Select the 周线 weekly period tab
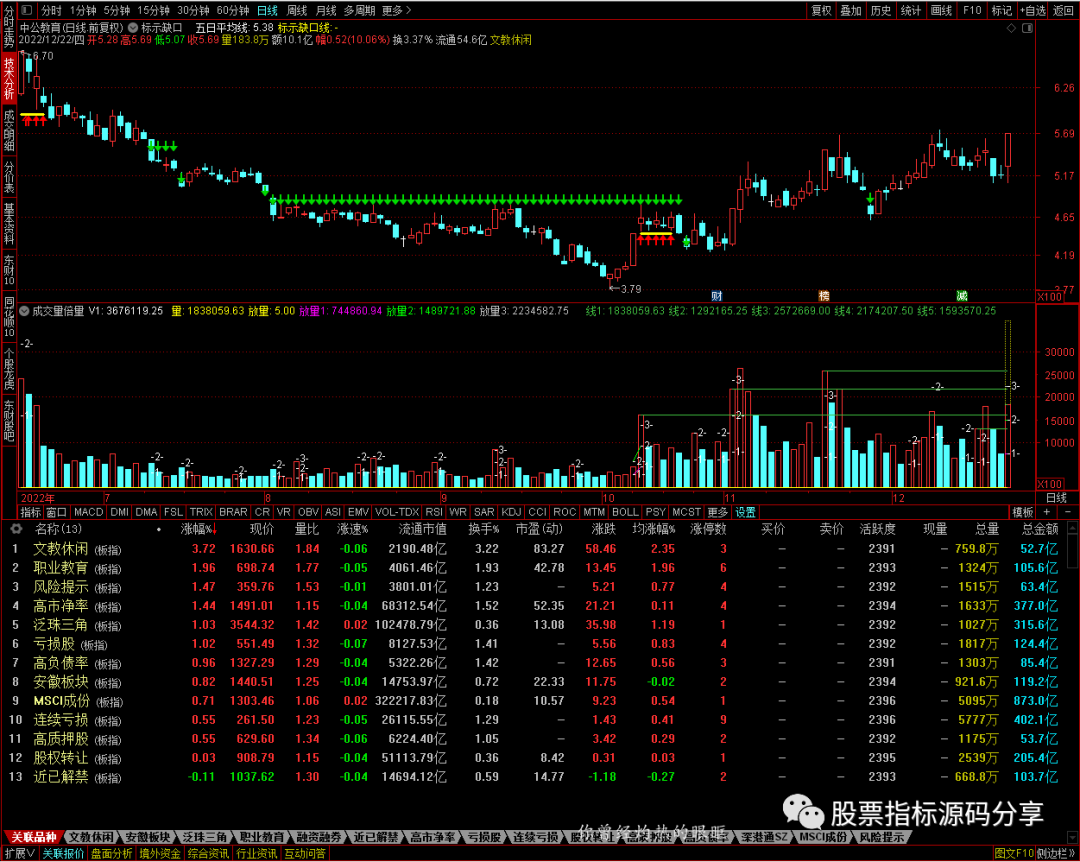Viewport: 1080px width, 862px height. 297,10
